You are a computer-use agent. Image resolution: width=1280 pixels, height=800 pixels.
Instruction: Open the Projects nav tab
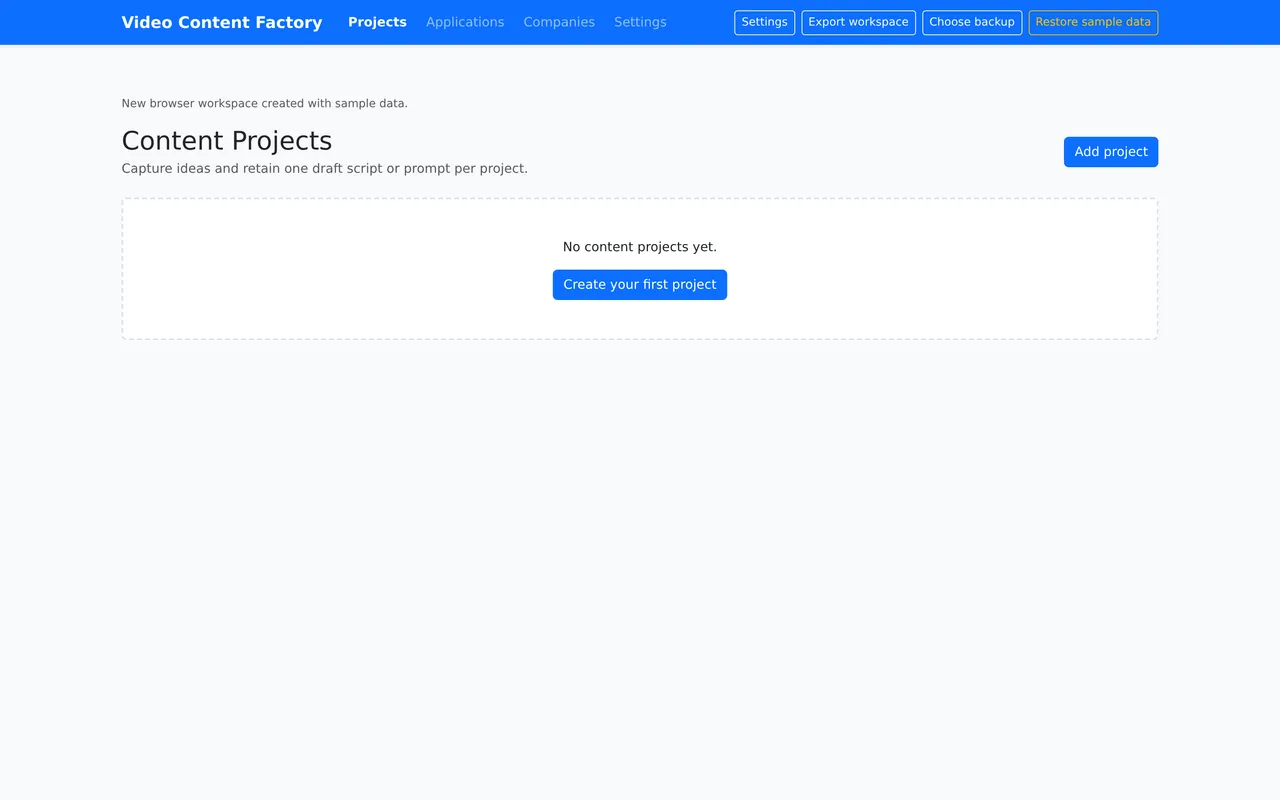point(377,22)
